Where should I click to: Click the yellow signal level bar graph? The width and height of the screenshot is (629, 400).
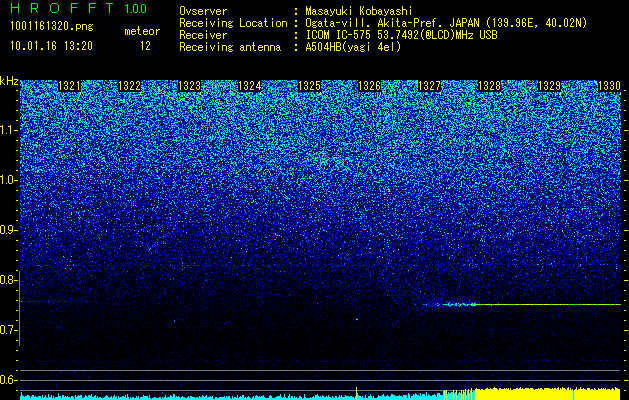(x=548, y=394)
